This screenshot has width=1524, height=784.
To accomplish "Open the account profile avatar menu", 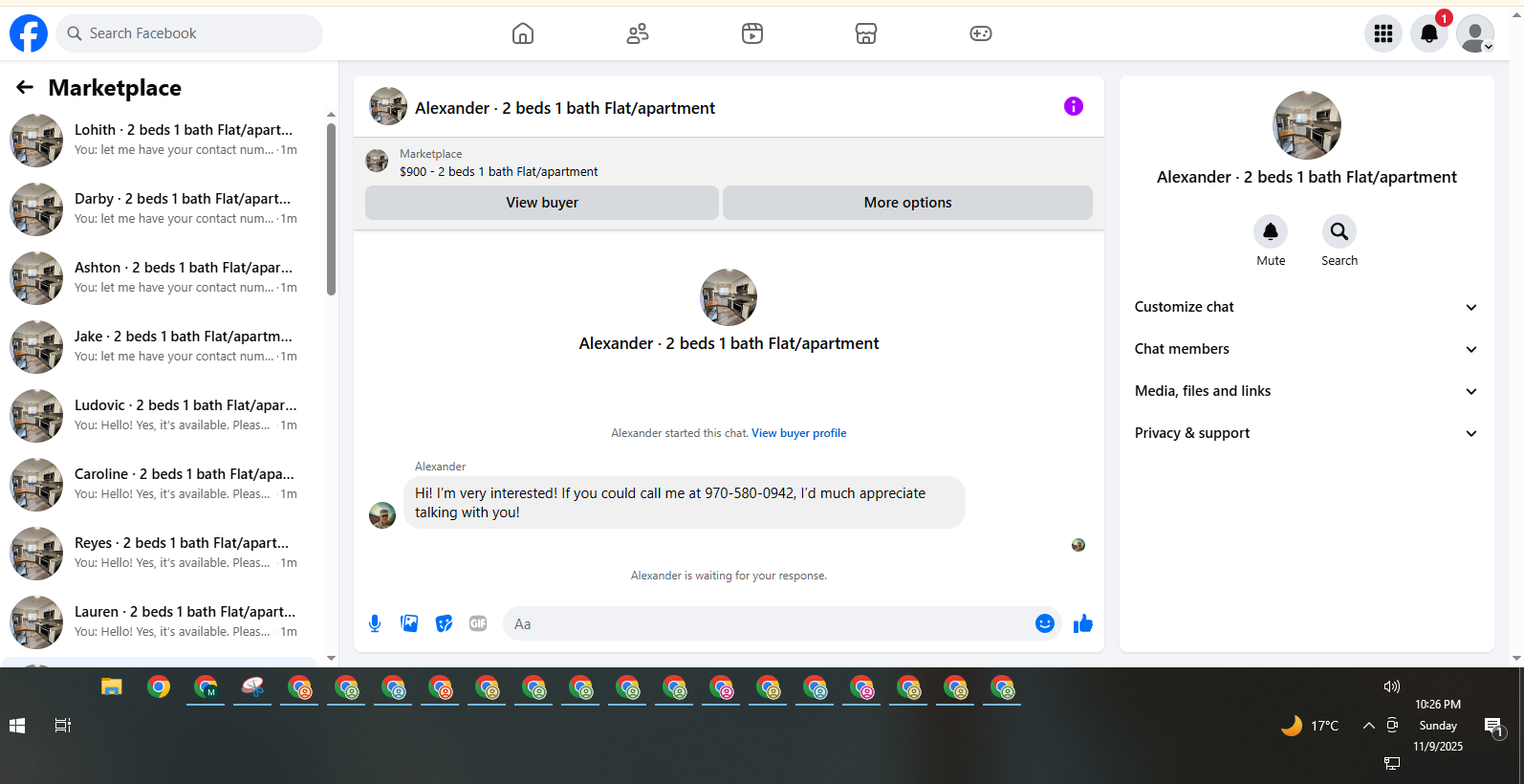I will pyautogui.click(x=1475, y=33).
